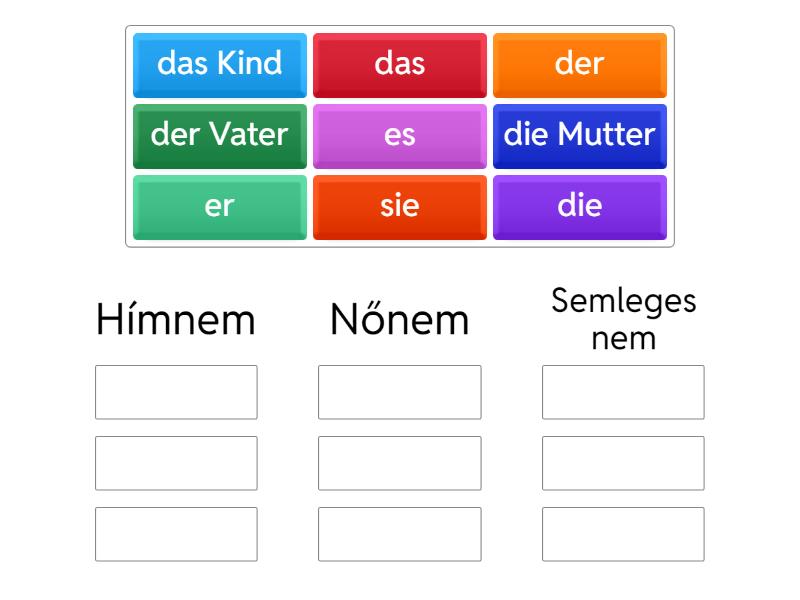Click the blue 'das Kind' tile

[220, 64]
